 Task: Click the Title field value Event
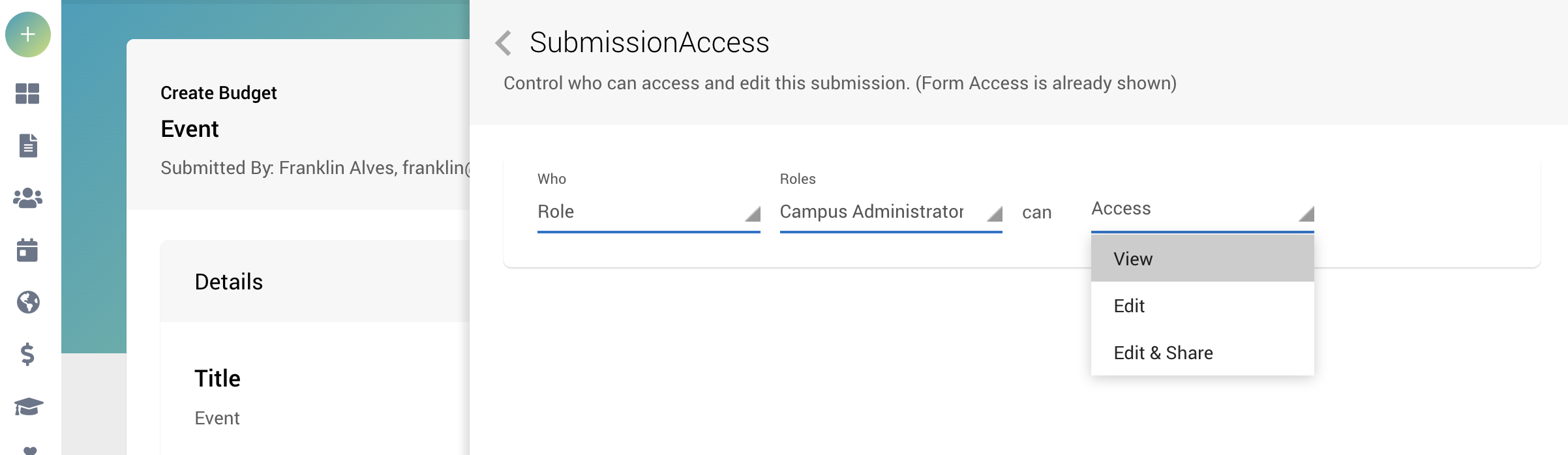(x=217, y=418)
